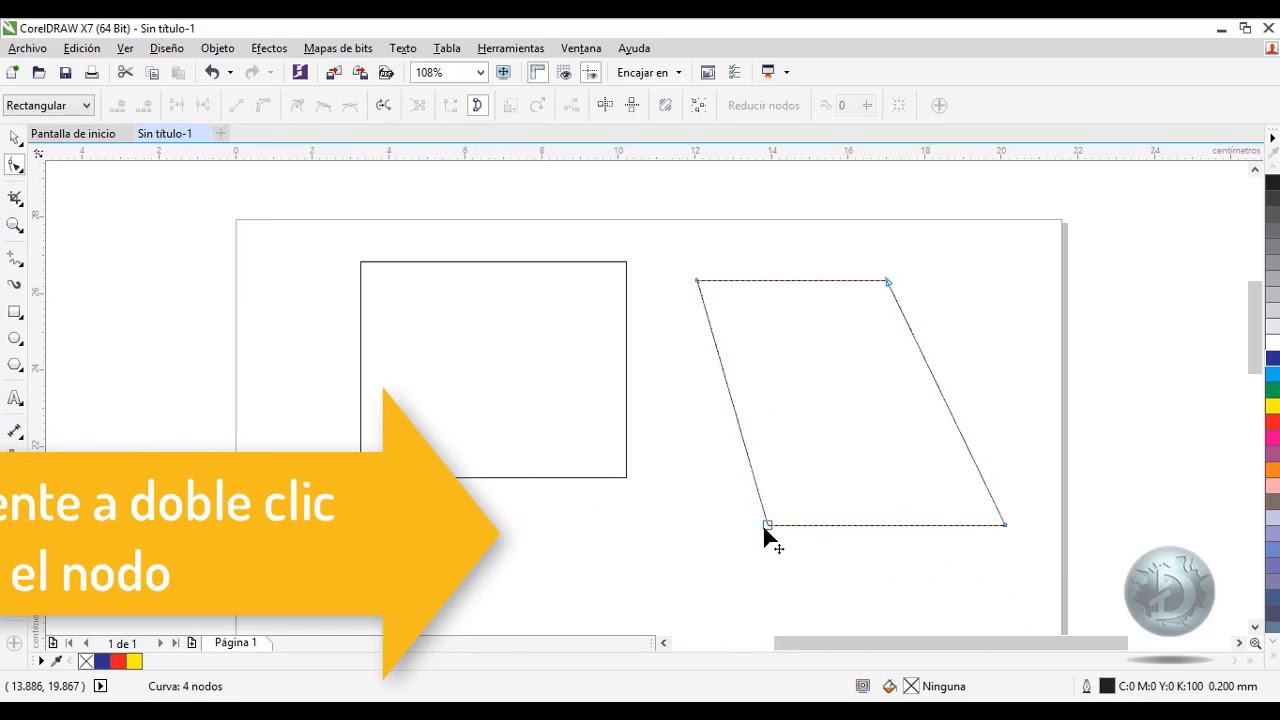Toggle show guidelines button

point(591,72)
